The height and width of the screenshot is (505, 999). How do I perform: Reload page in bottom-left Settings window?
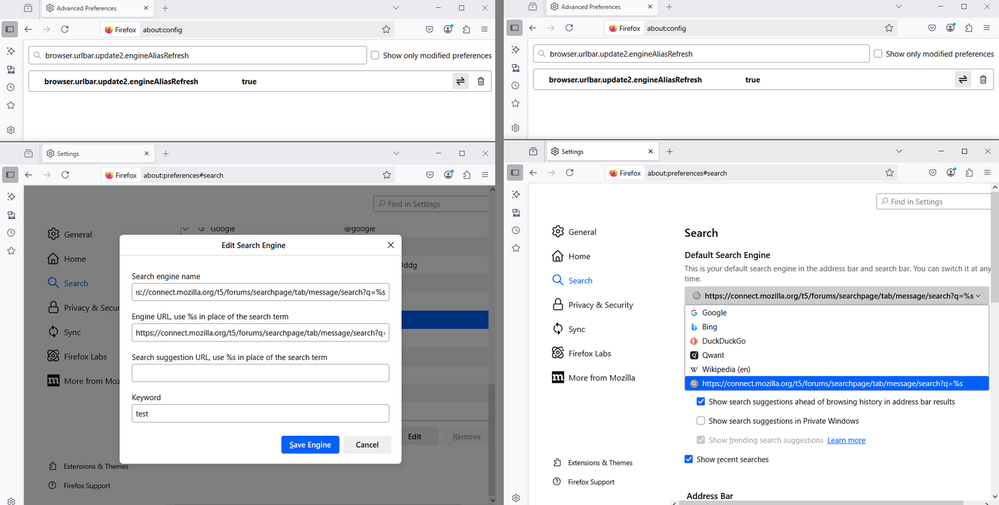(65, 174)
